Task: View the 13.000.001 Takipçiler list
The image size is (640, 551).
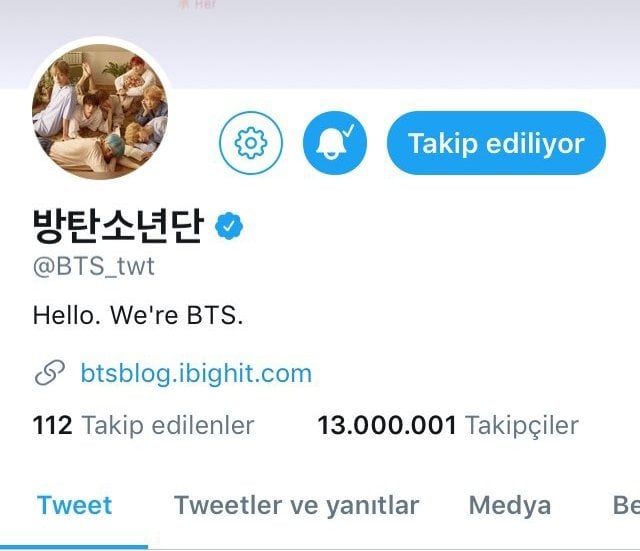Action: [448, 425]
